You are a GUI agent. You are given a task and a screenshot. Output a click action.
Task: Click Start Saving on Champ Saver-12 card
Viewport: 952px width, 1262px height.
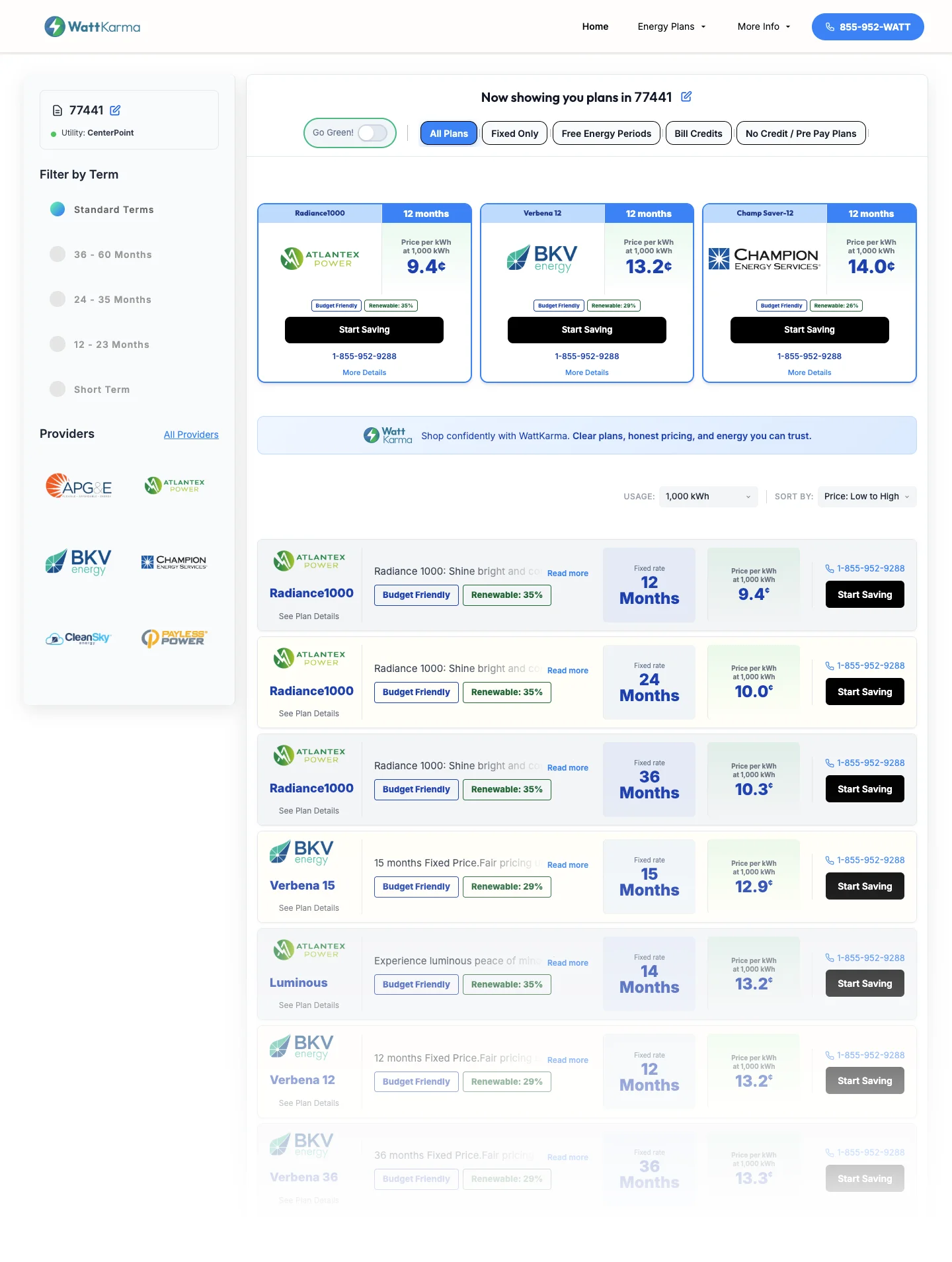point(809,330)
